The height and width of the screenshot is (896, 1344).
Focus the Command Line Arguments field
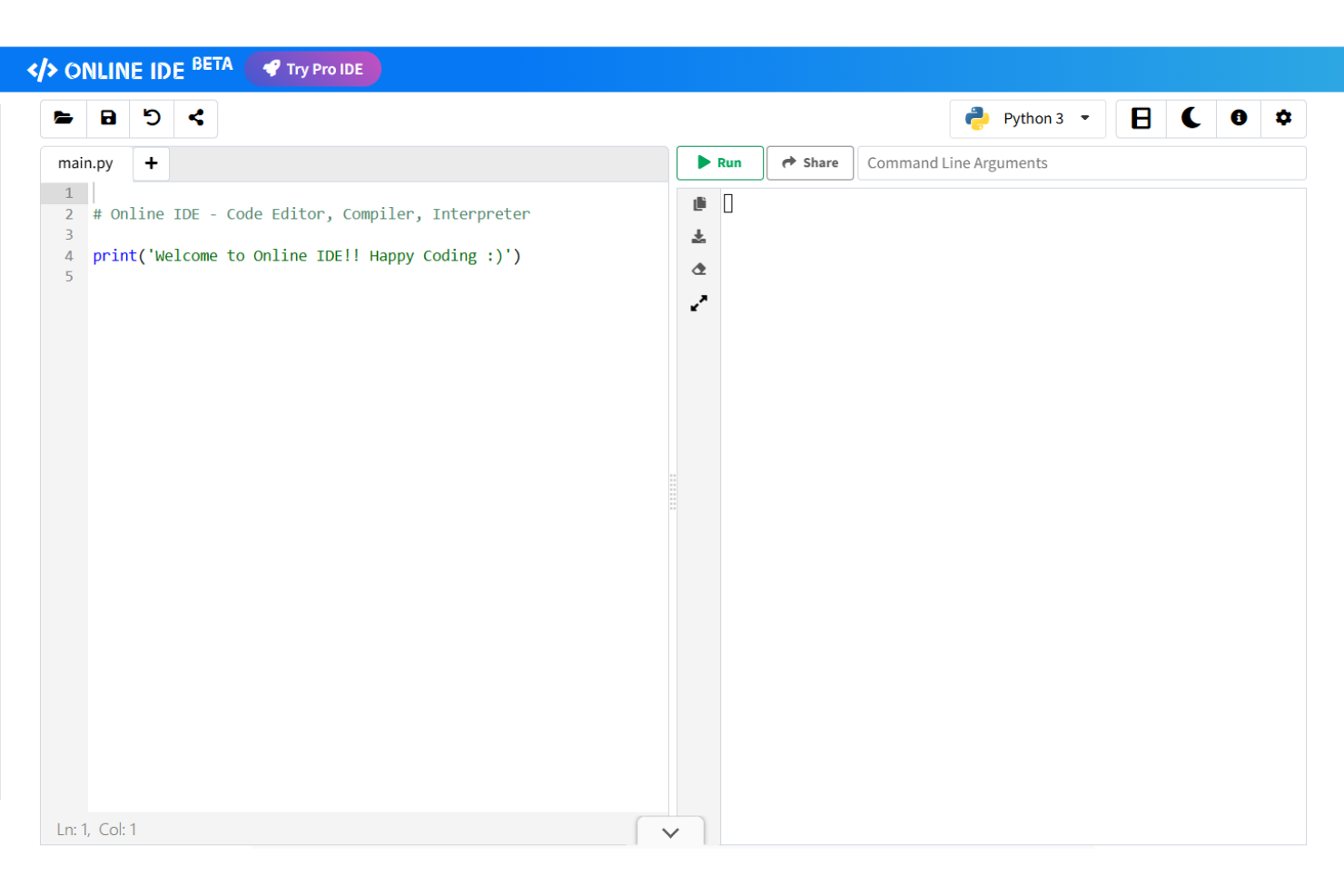coord(1081,162)
